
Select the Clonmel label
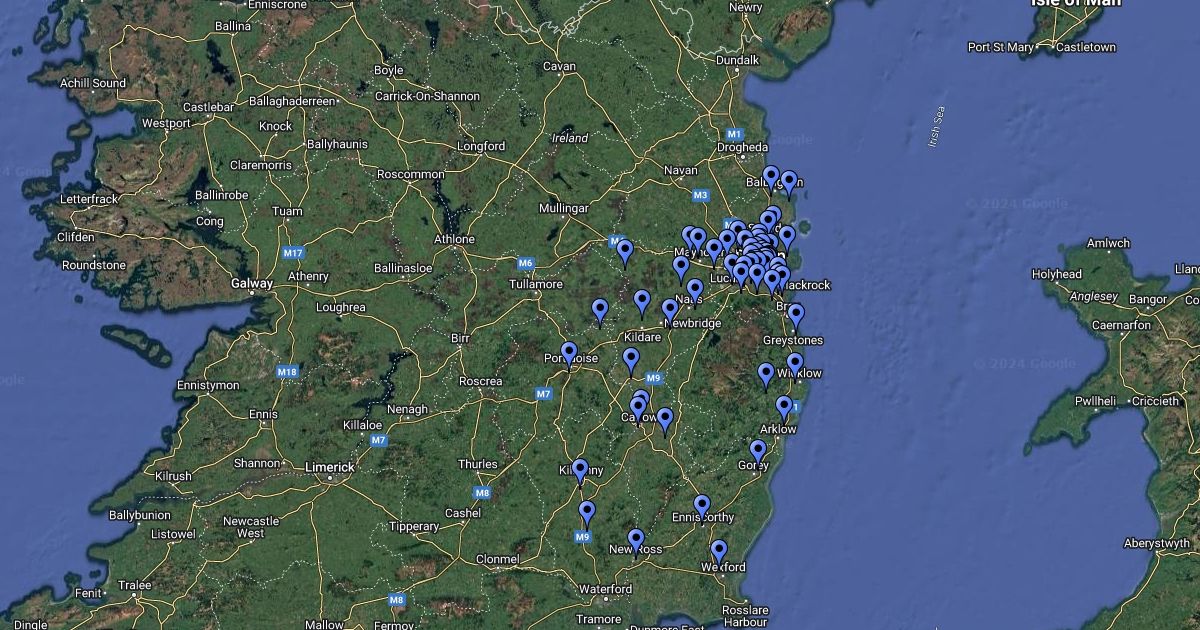coord(497,559)
